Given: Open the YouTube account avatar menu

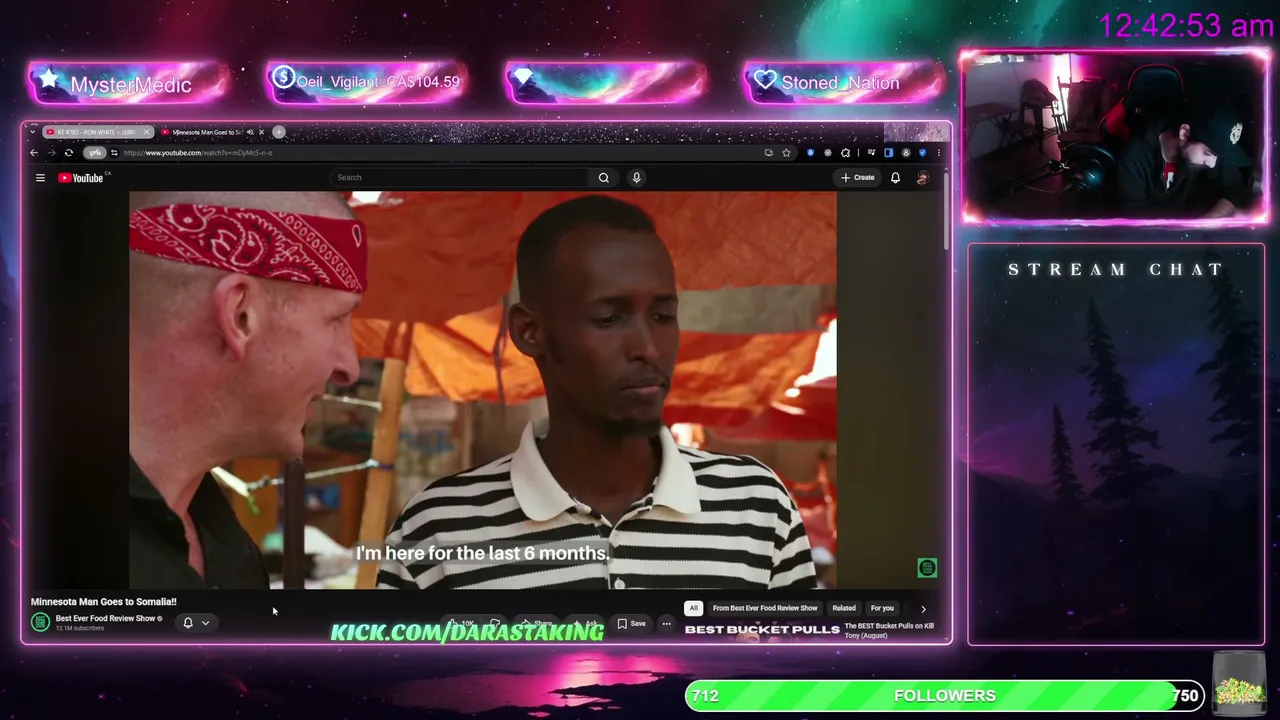Looking at the screenshot, I should tap(922, 178).
